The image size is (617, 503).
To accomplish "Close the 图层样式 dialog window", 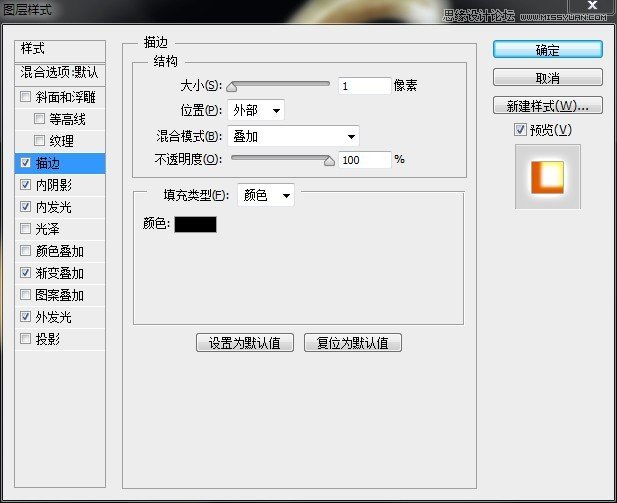I will click(x=592, y=6).
